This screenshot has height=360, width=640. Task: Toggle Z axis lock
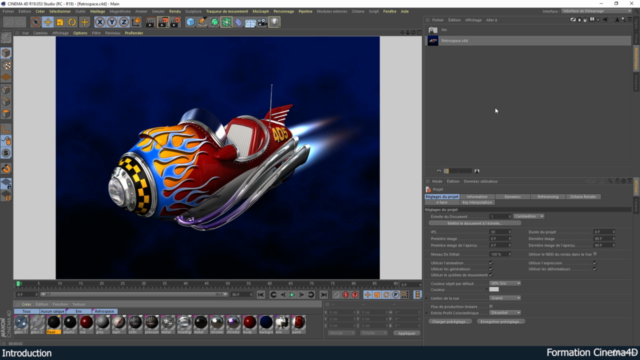pyautogui.click(x=124, y=22)
